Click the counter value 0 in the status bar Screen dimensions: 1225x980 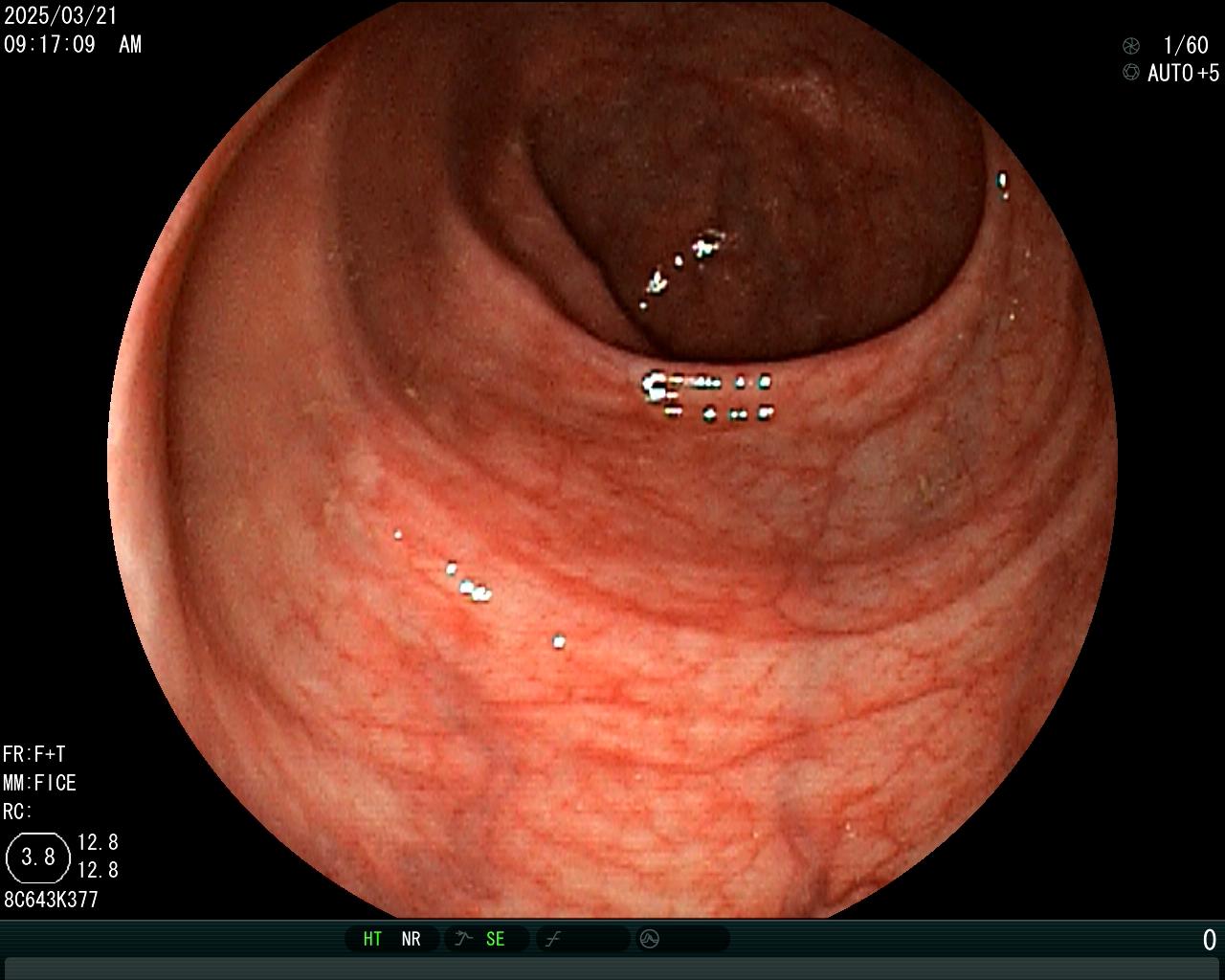tap(1210, 940)
